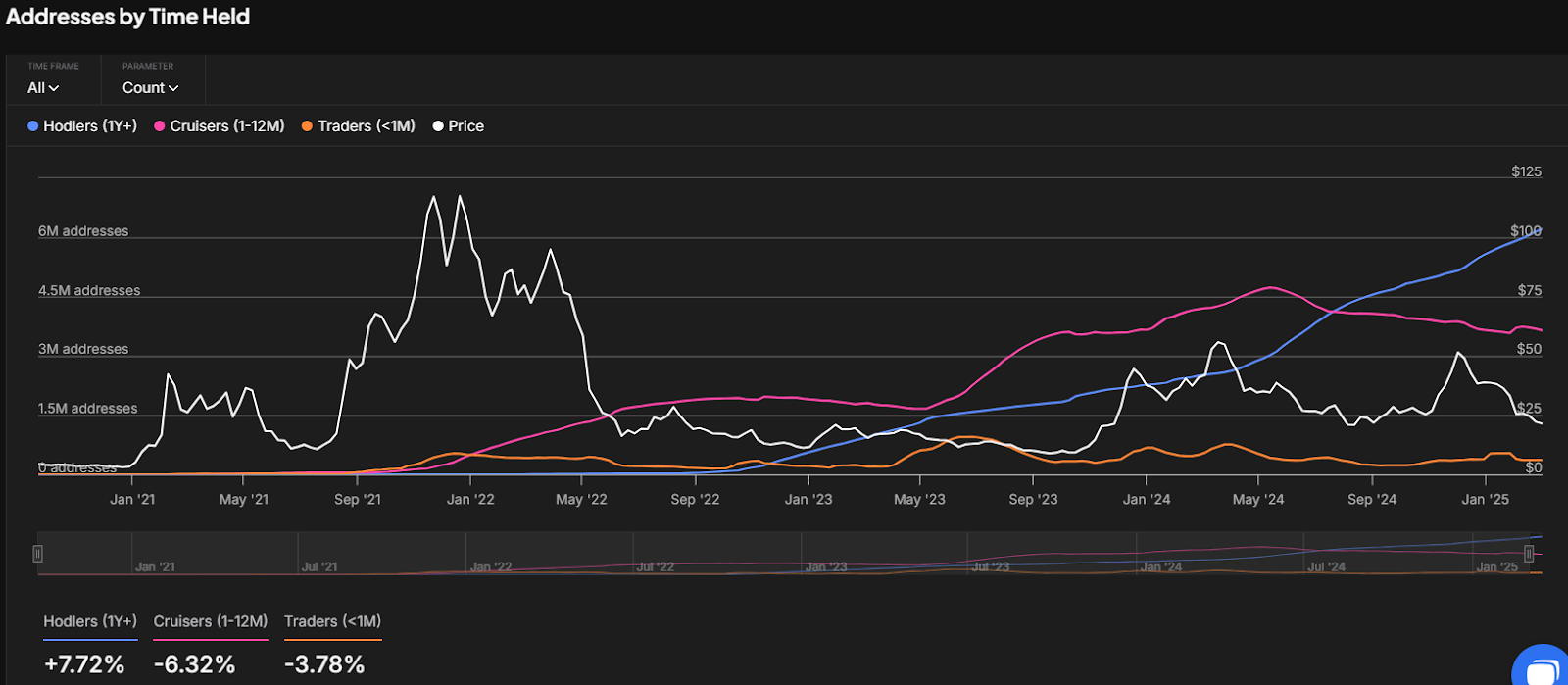This screenshot has width=1568, height=685.
Task: Grab the right range selector handle
Action: 1529,554
